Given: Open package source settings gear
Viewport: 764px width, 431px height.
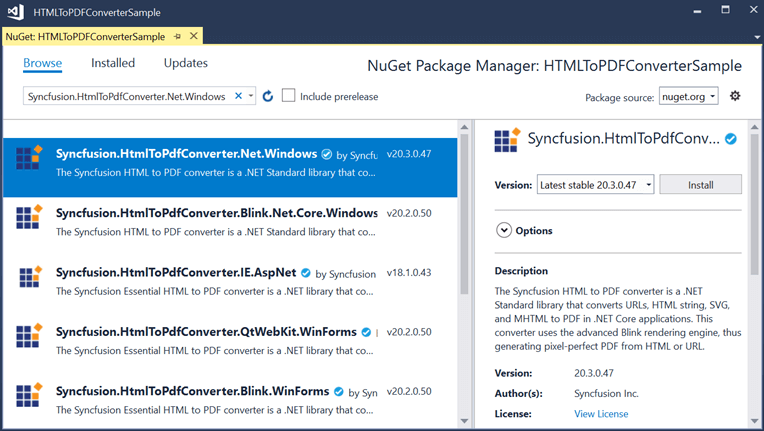Looking at the screenshot, I should click(x=735, y=96).
